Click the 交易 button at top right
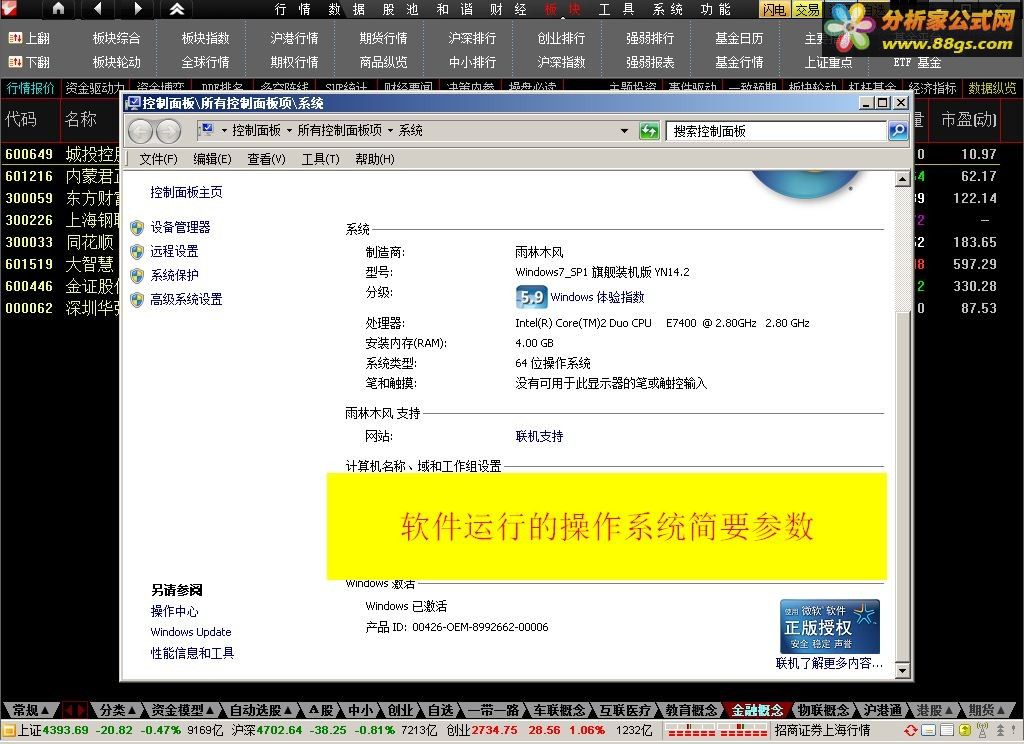Screen dimensions: 1024x744 [807, 9]
